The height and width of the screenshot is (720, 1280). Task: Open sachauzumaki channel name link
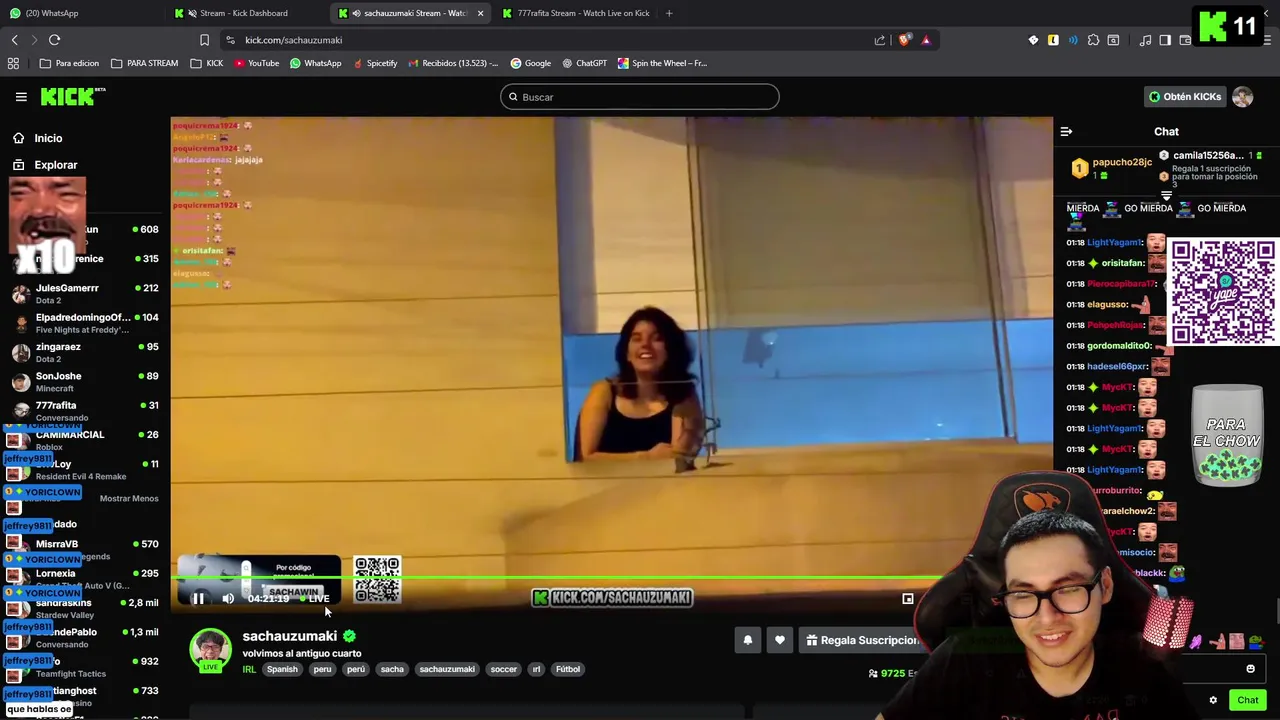pos(289,636)
